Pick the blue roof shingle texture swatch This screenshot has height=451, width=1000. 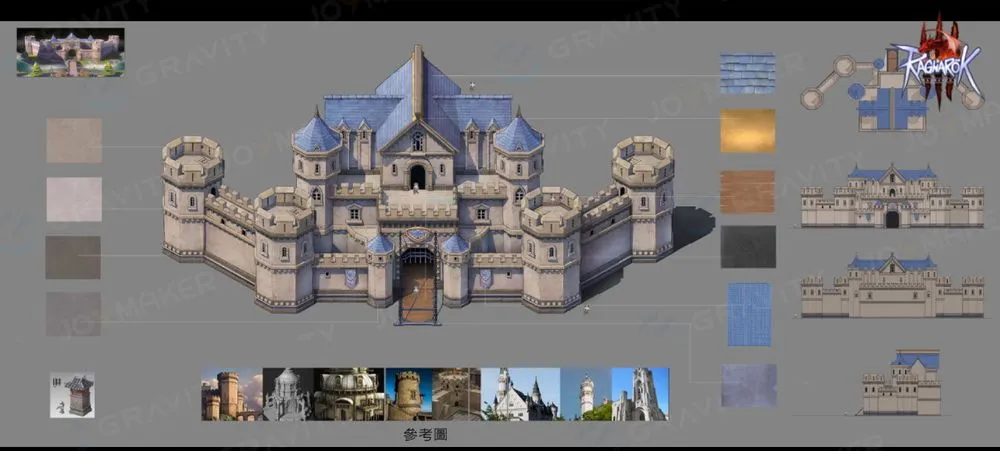pos(747,73)
